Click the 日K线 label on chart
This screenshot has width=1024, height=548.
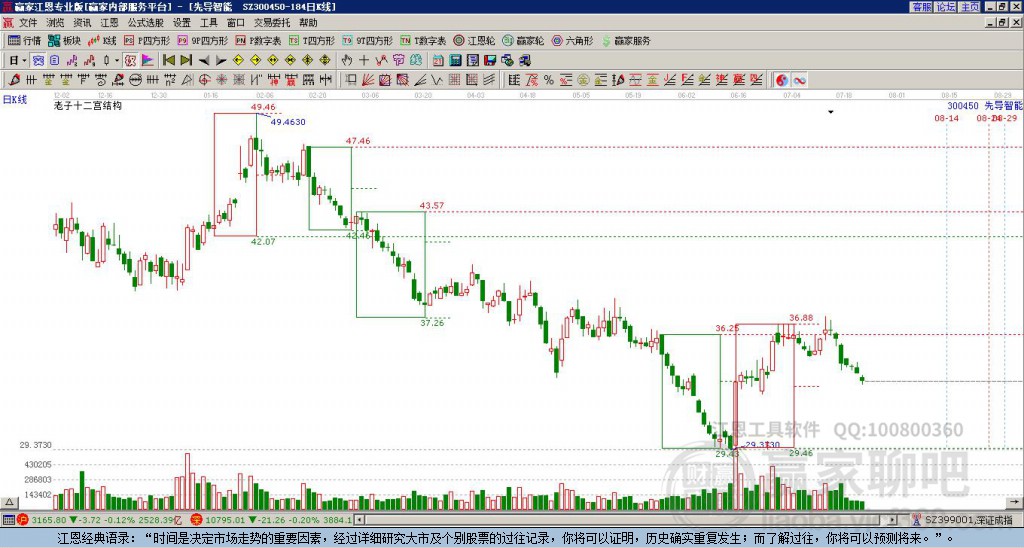15,100
